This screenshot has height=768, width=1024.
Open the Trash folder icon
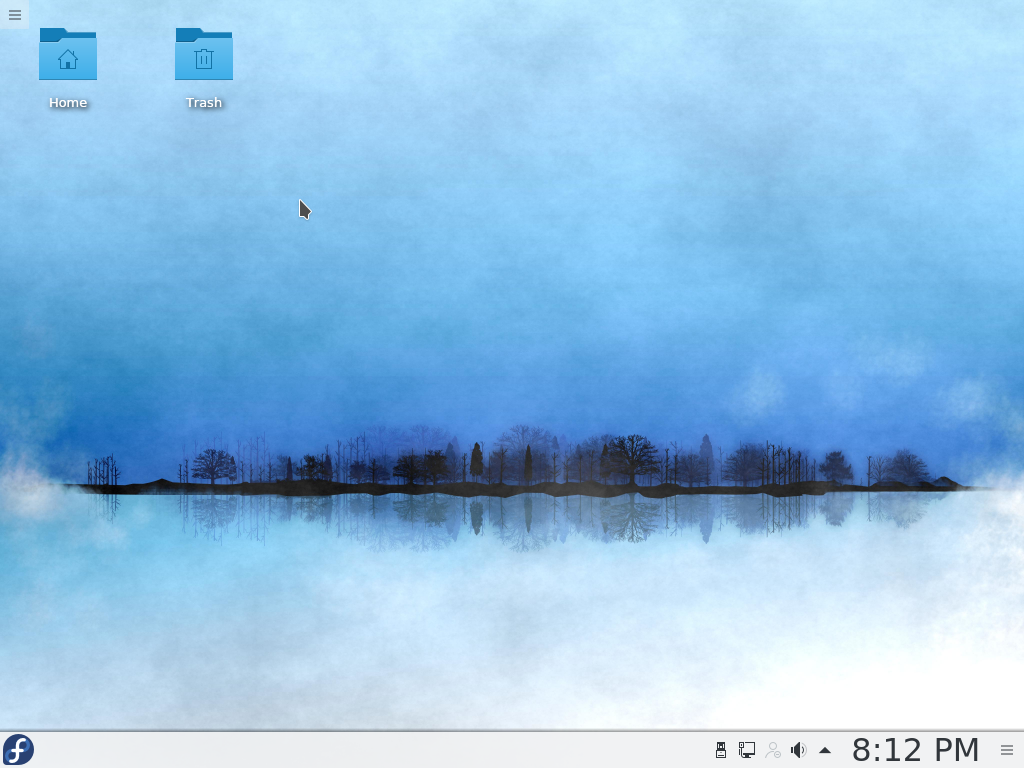(x=204, y=54)
